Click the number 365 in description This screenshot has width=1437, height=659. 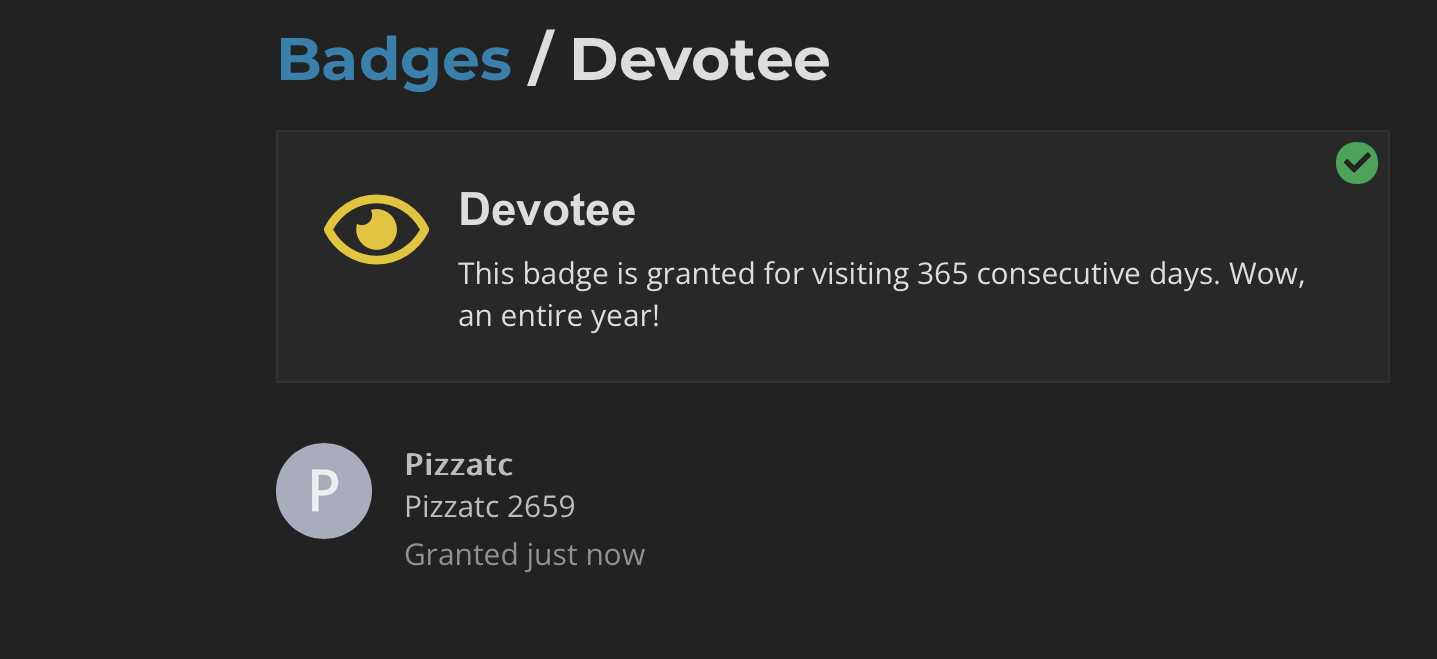coord(943,274)
